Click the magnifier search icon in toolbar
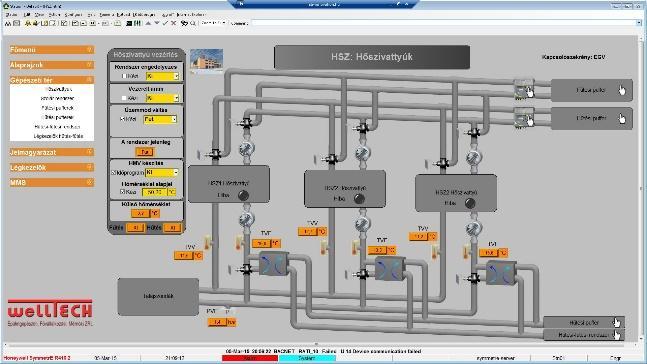The image size is (647, 364). coord(193,24)
